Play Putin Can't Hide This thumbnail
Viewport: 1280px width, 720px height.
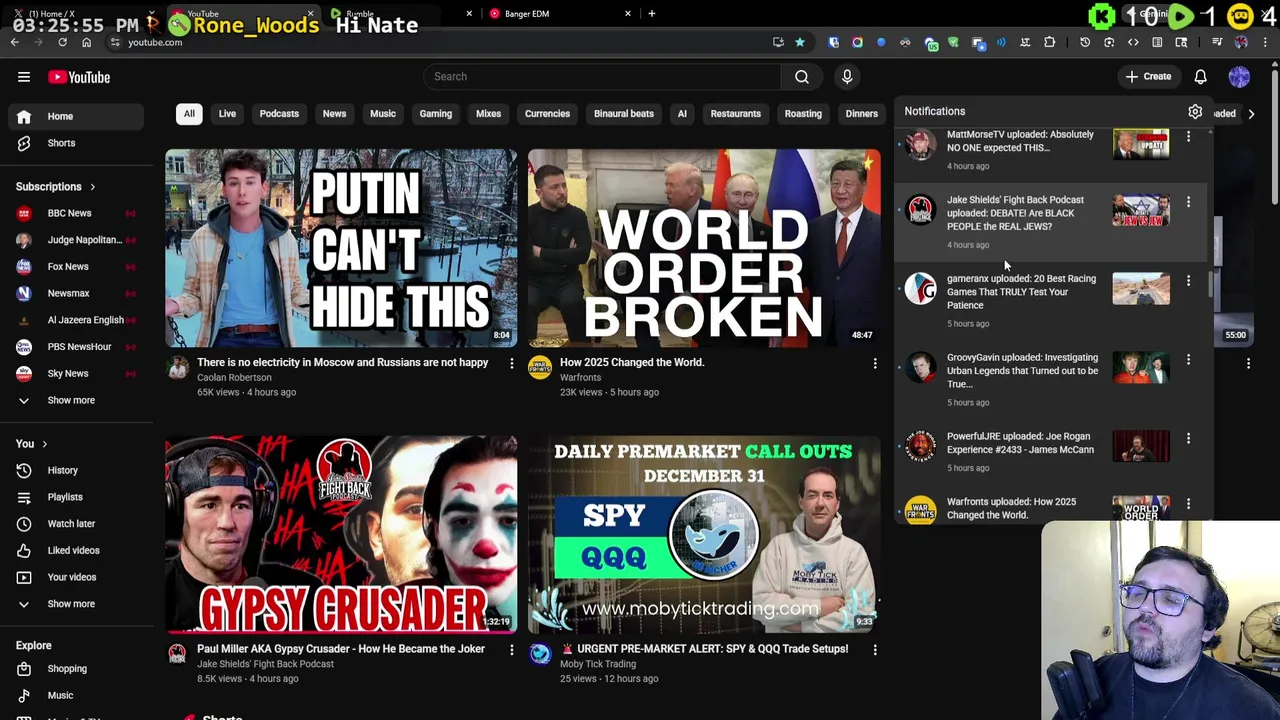341,248
